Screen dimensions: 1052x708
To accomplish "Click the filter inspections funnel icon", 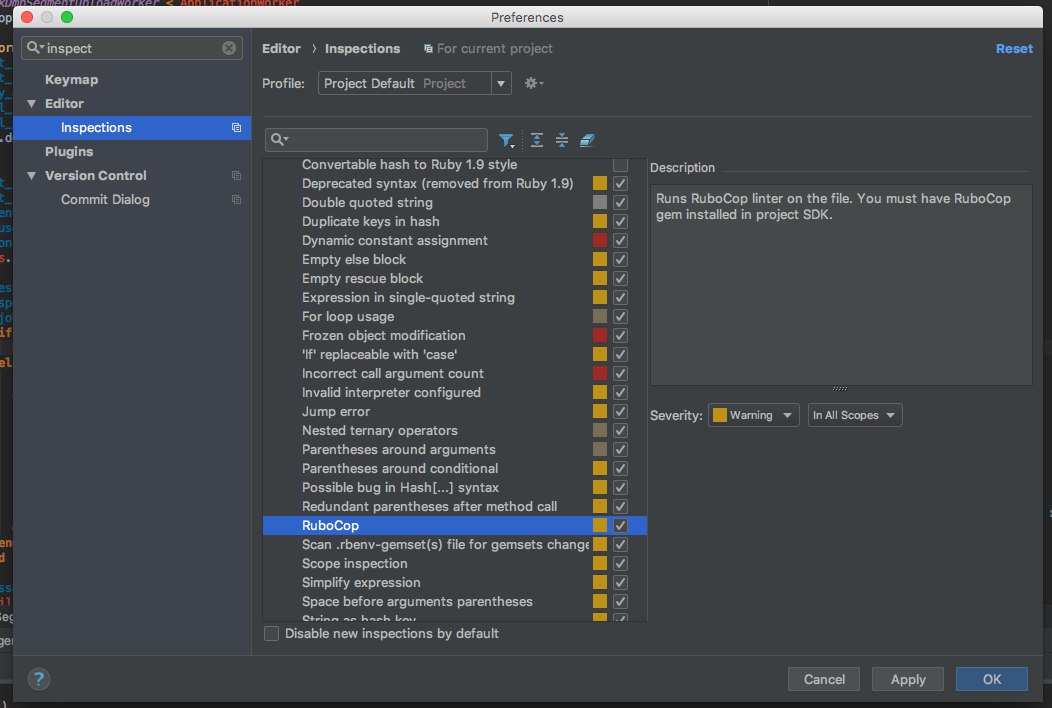I will tap(507, 140).
